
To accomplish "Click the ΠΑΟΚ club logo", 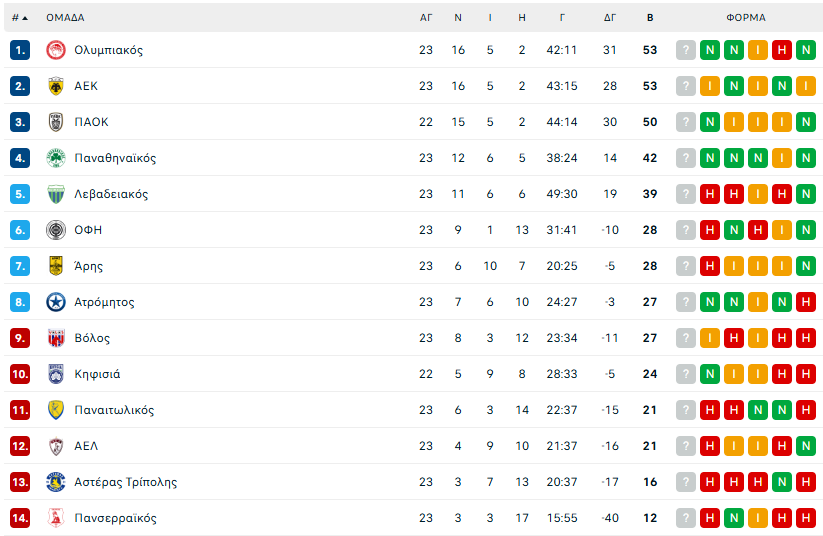I will pos(56,122).
